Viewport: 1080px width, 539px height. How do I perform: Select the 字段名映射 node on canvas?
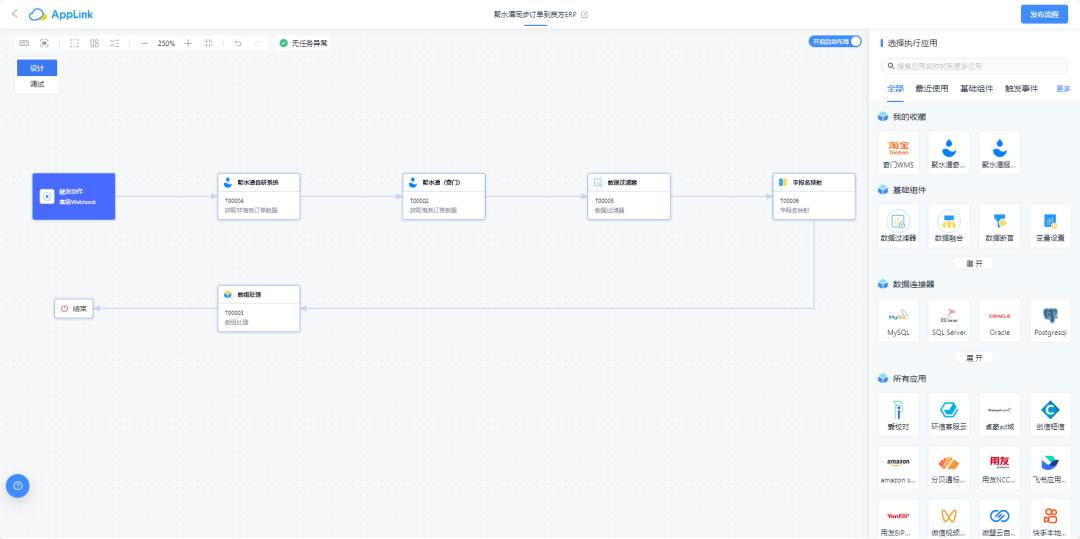coord(814,196)
